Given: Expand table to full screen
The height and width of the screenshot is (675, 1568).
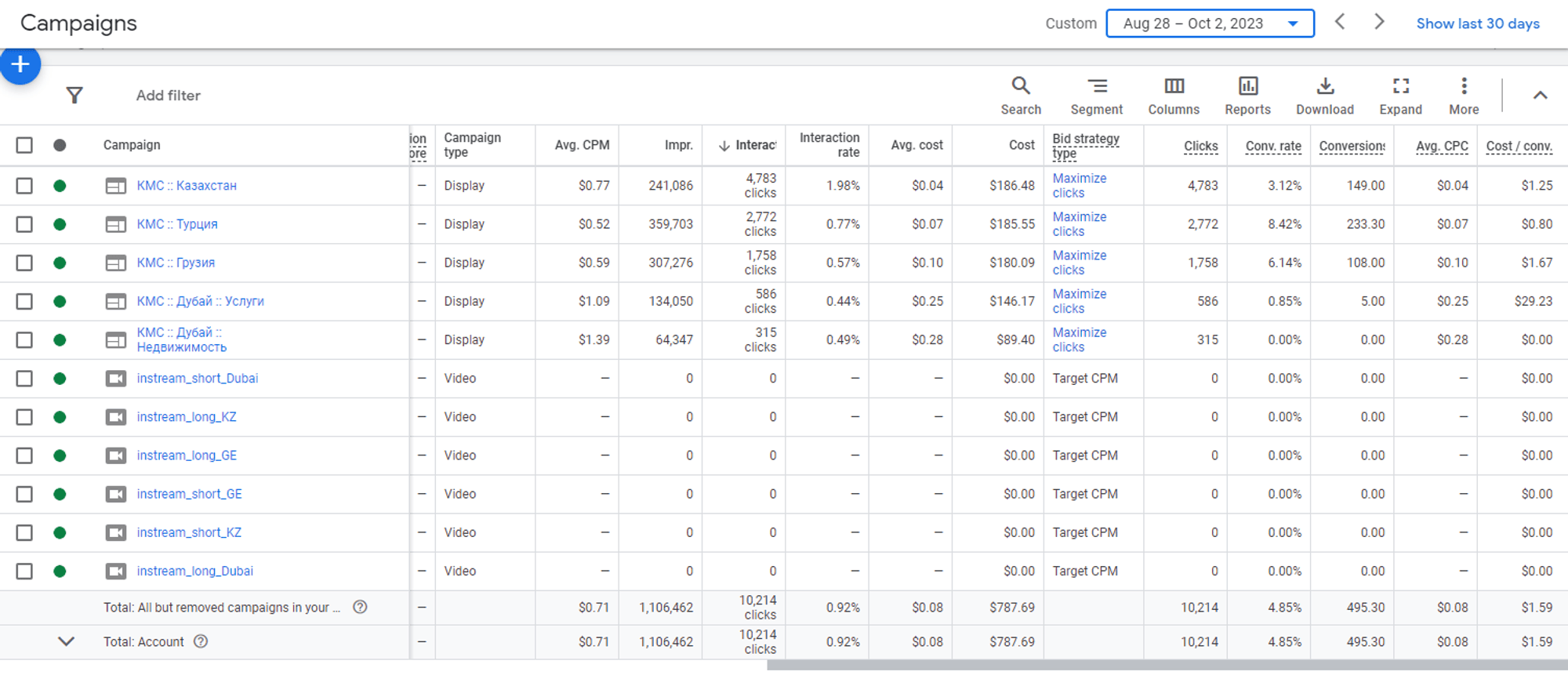Looking at the screenshot, I should point(1400,96).
